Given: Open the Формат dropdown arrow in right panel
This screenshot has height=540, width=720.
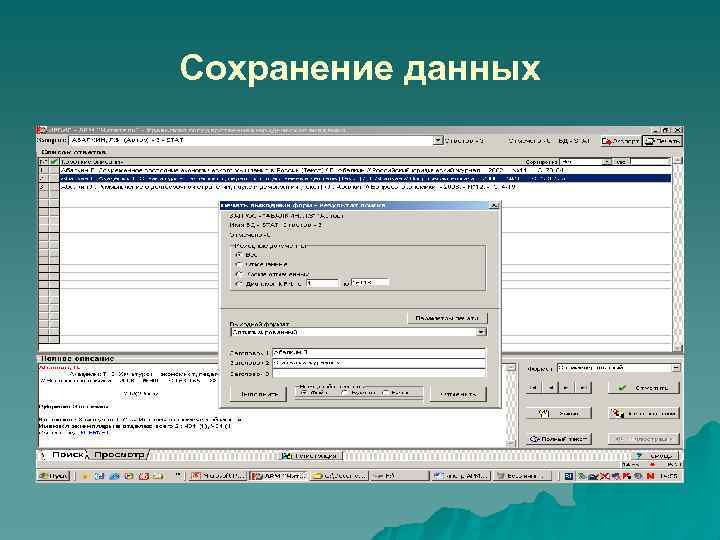Looking at the screenshot, I should tap(675, 368).
